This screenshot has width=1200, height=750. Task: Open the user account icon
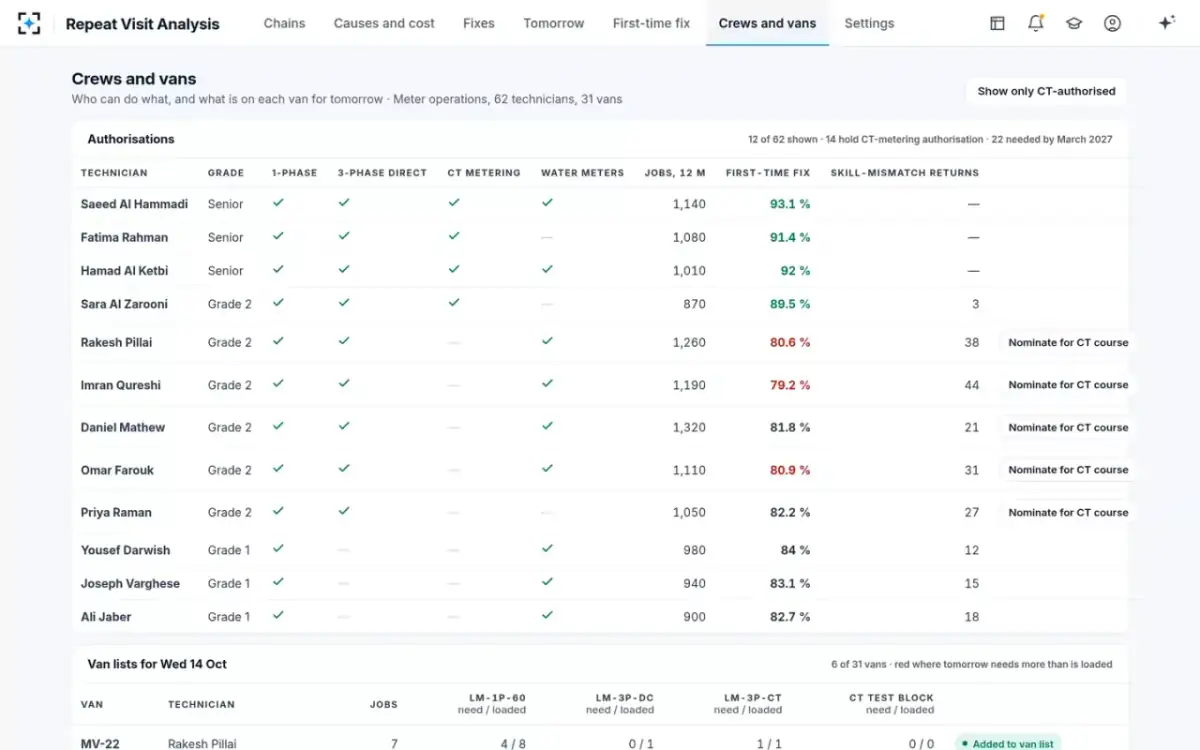[x=1112, y=23]
